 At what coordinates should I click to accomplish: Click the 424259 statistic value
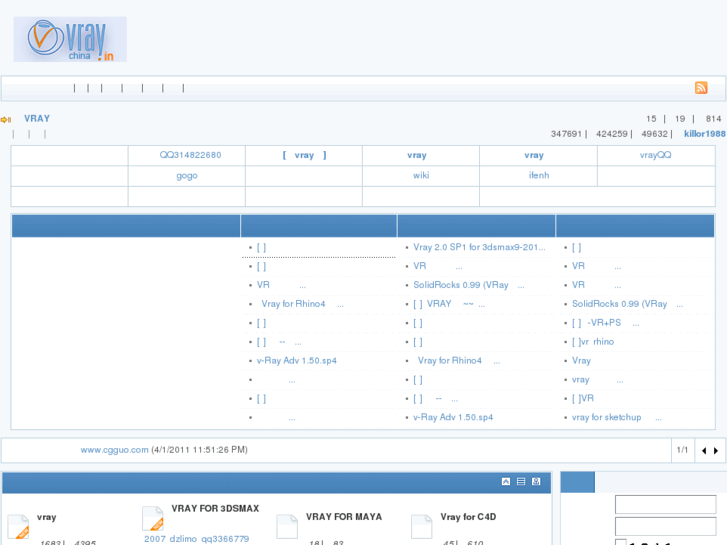tap(612, 134)
